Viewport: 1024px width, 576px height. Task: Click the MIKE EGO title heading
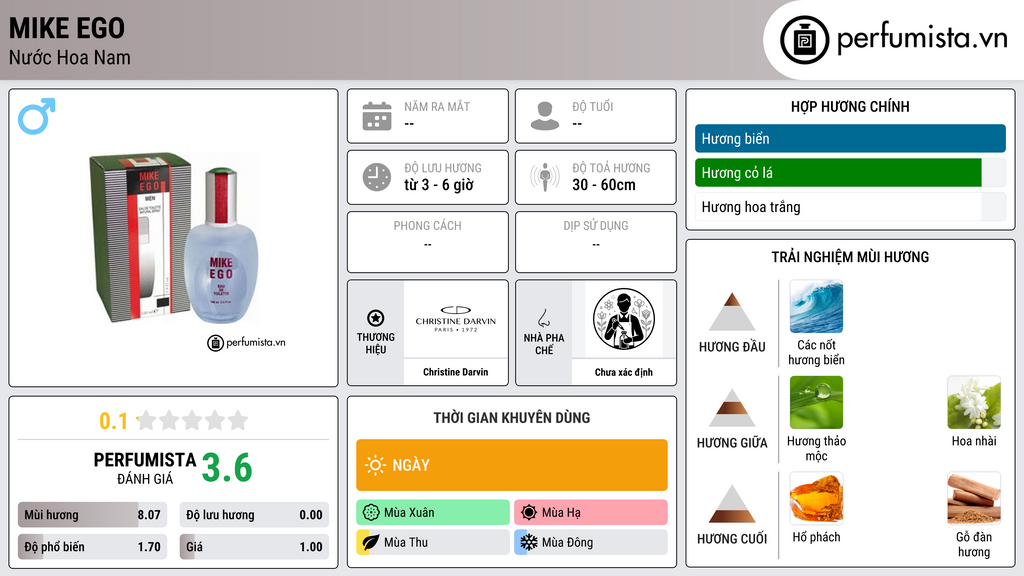[67, 28]
